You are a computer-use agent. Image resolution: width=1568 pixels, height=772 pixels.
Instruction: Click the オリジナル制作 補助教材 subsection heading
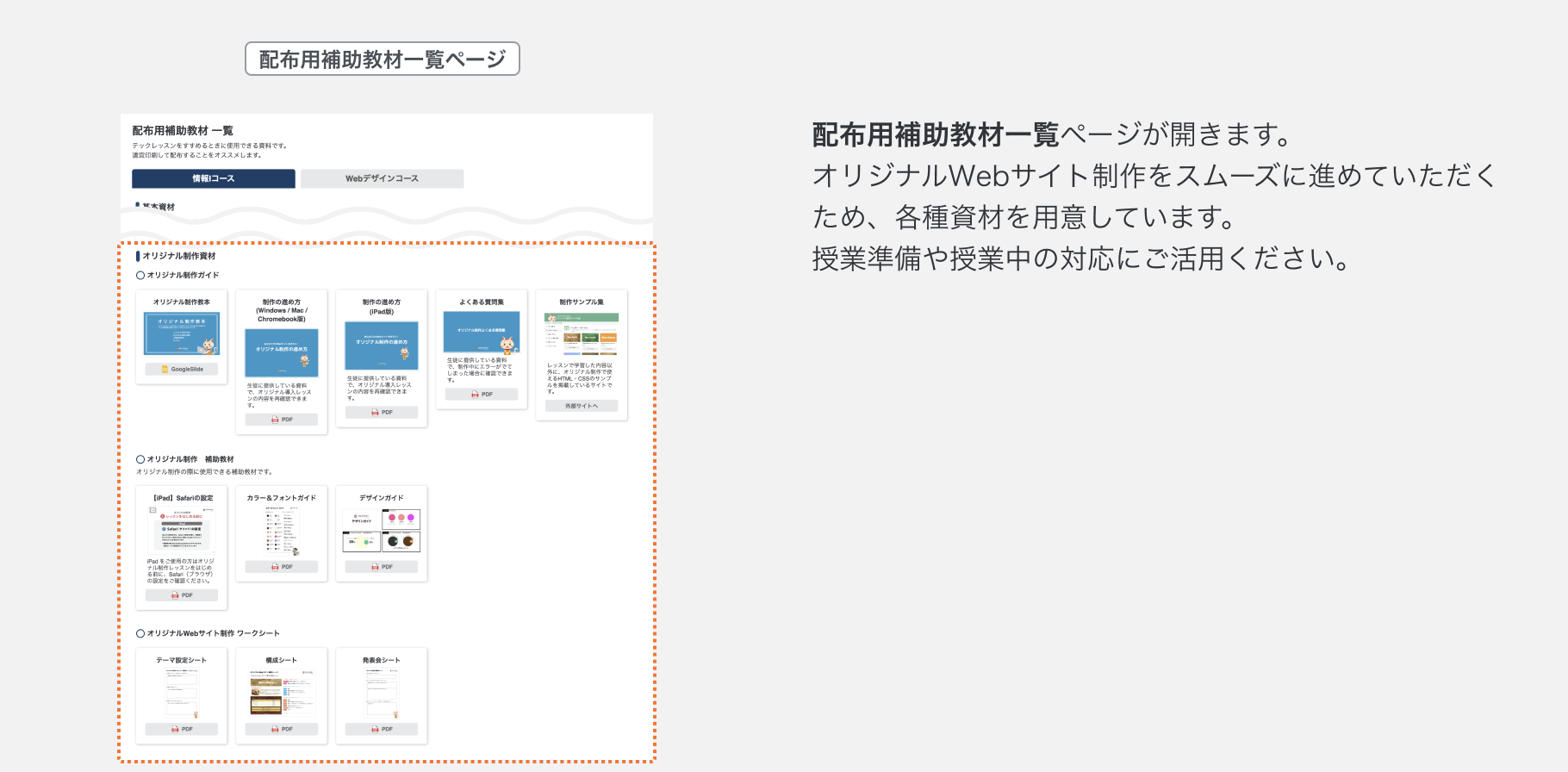click(190, 459)
